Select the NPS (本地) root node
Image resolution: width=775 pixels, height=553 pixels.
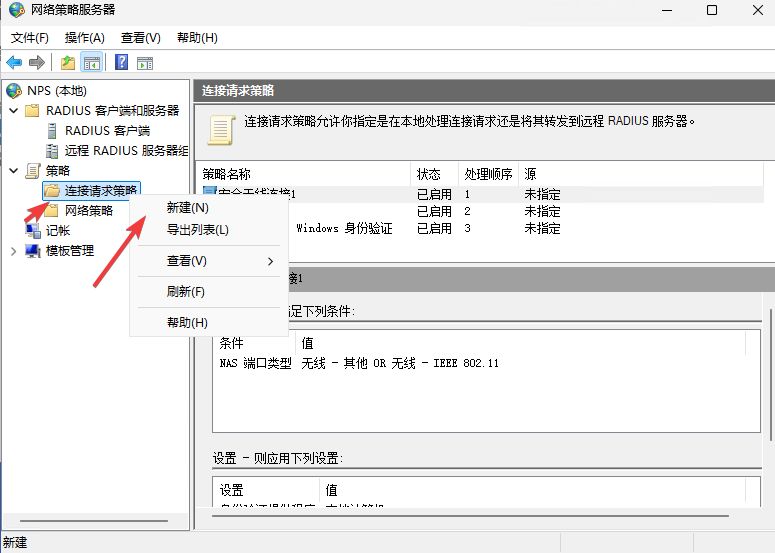tap(57, 90)
